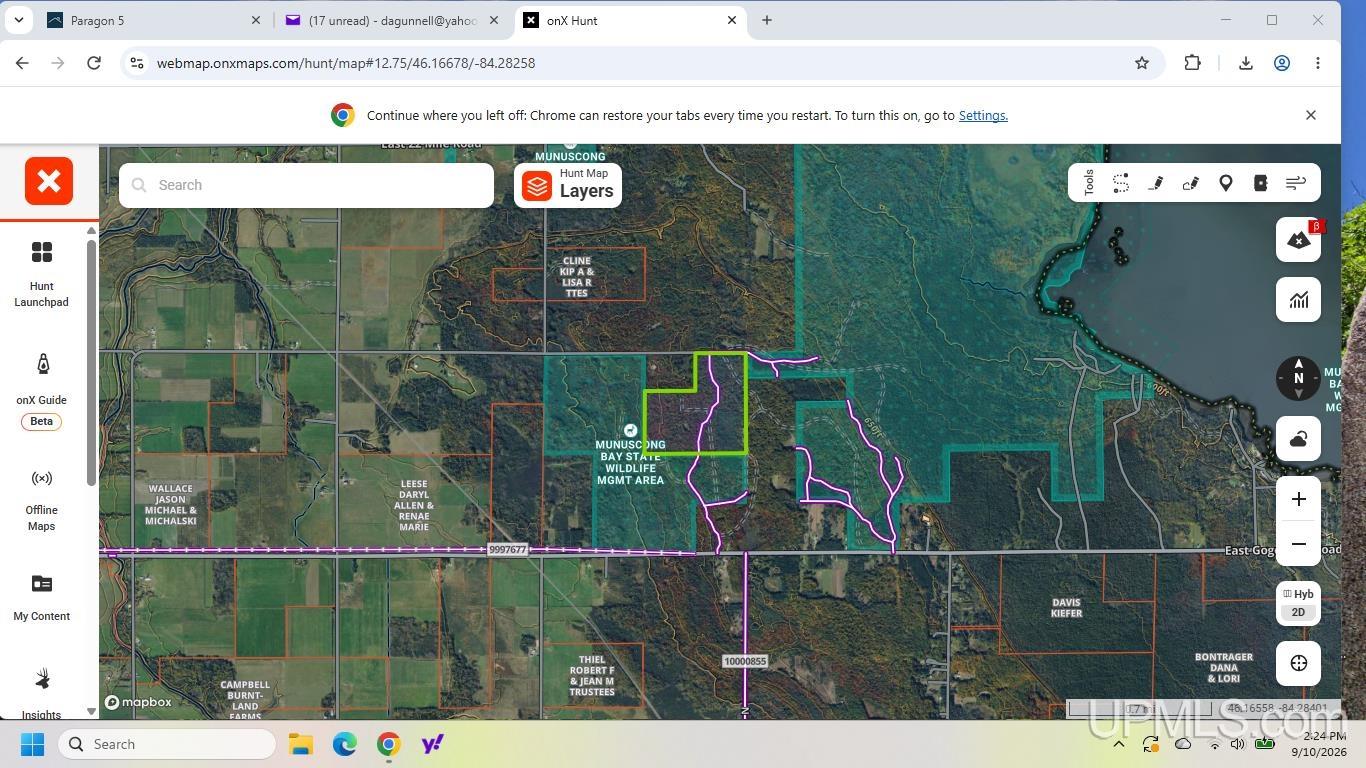Open Offline Maps in sidebar

click(x=41, y=500)
